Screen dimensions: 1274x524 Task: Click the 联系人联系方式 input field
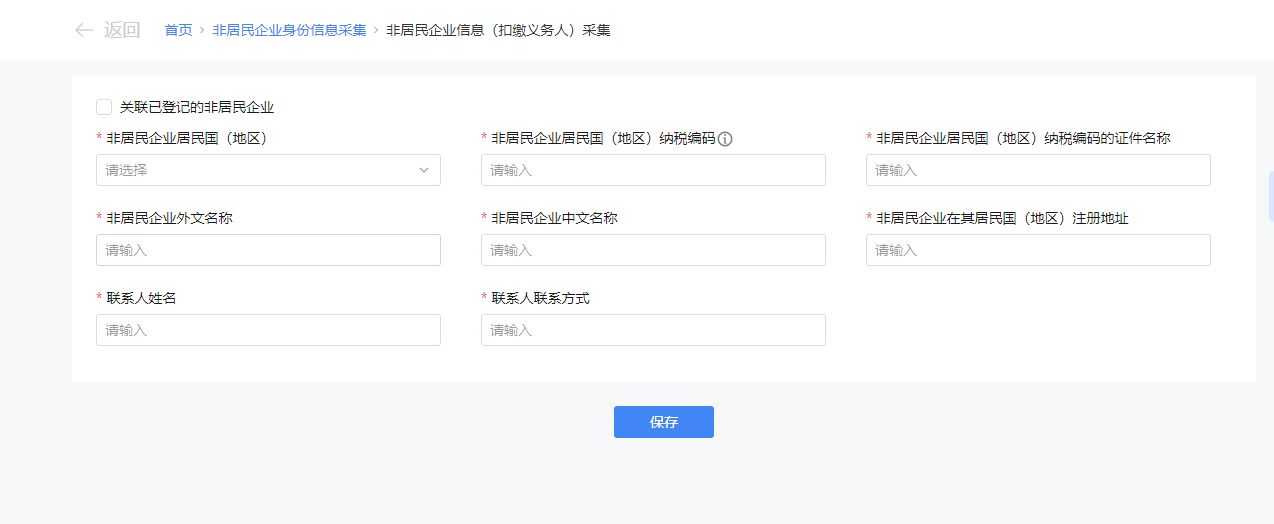point(653,330)
